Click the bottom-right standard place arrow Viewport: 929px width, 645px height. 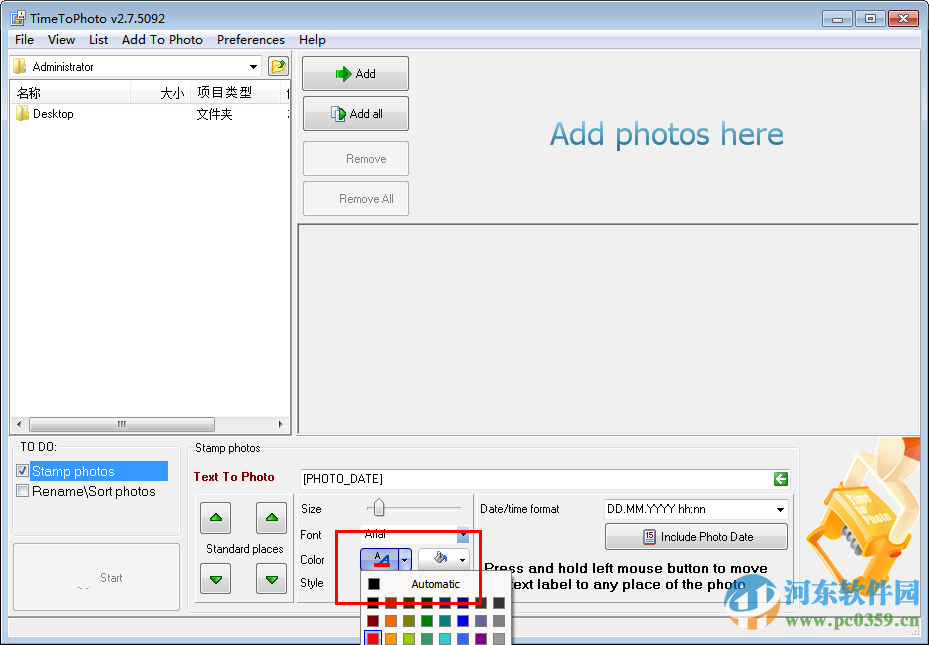271,579
